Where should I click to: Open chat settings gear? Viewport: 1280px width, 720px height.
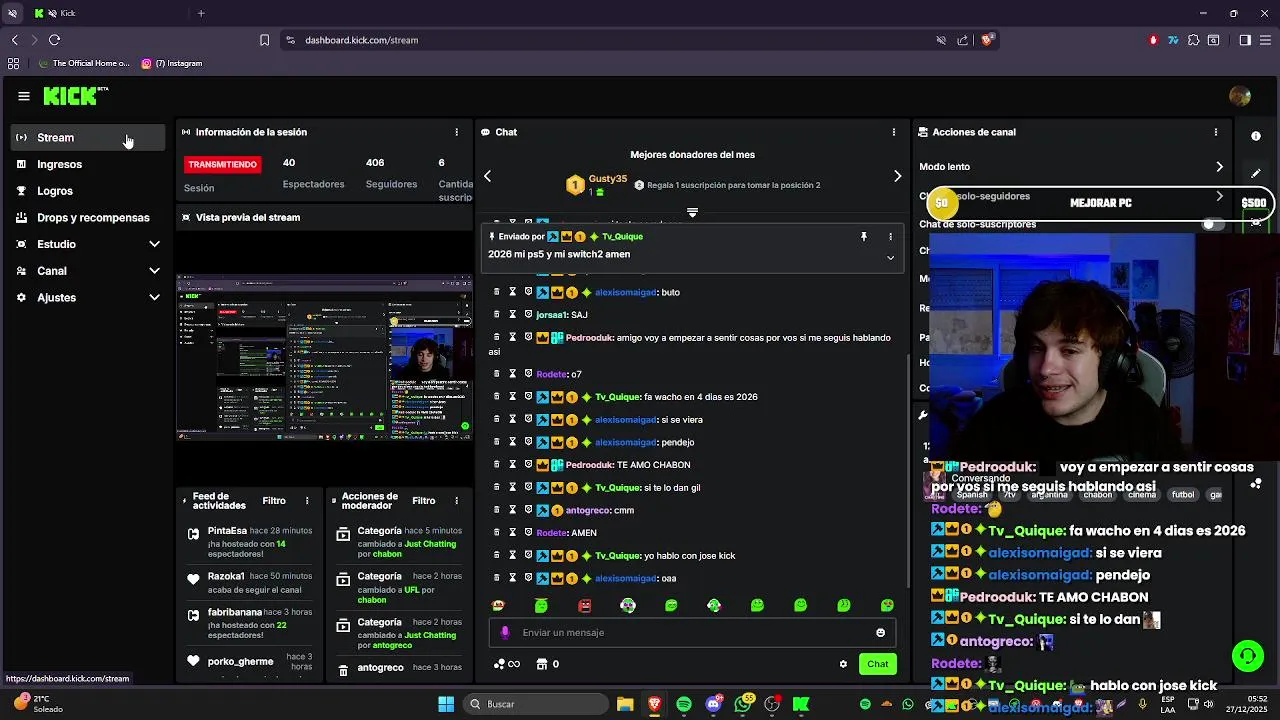pos(843,664)
